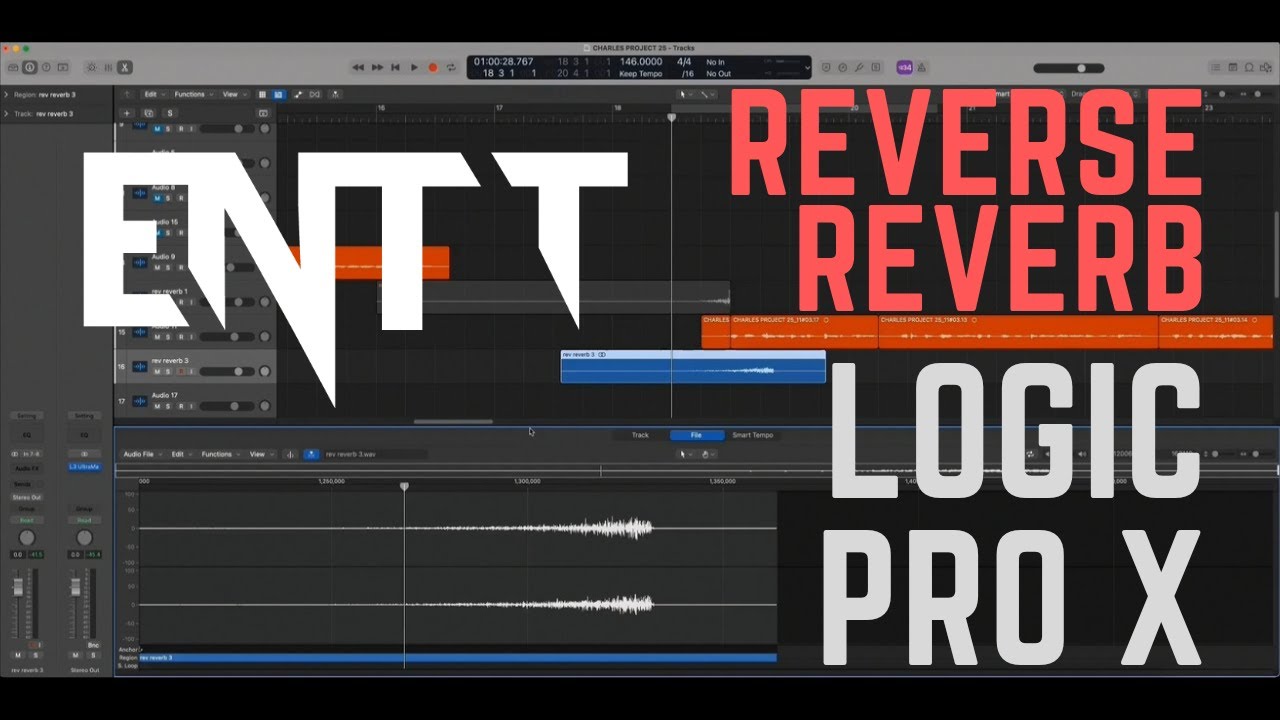Click the rev reverb 3.wav file name field

pyautogui.click(x=375, y=454)
